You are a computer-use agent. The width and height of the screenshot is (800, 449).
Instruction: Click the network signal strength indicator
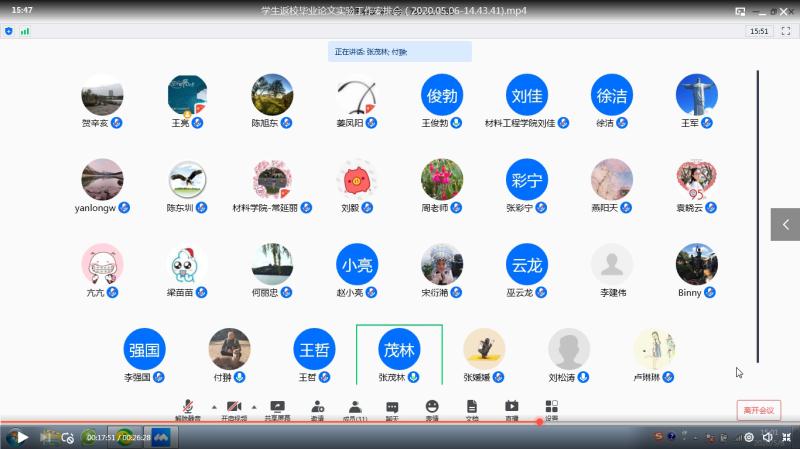25,31
